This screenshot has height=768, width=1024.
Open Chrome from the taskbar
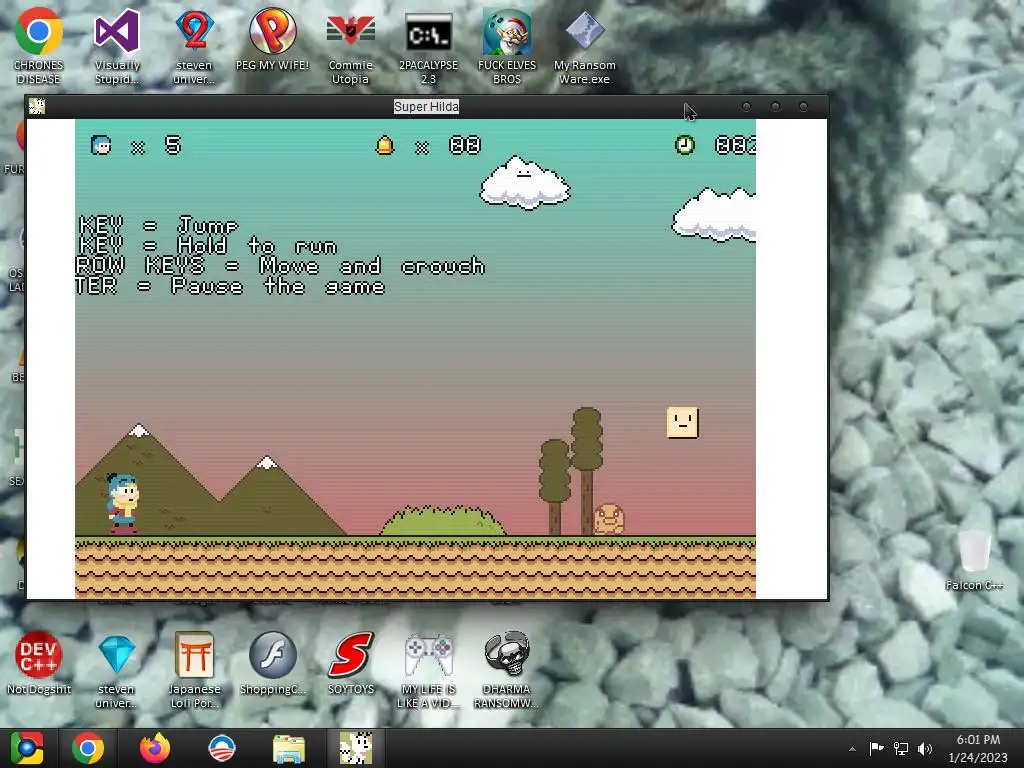[x=88, y=748]
